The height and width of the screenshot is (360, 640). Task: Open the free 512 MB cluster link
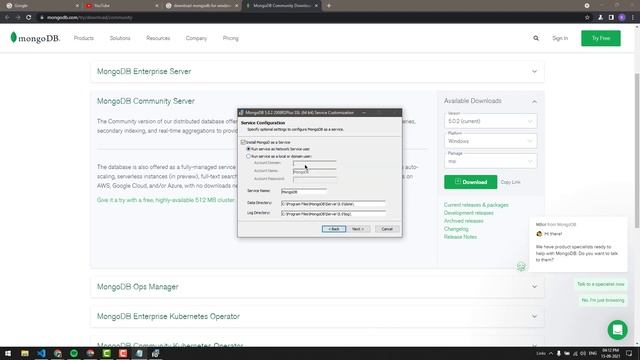pos(166,200)
